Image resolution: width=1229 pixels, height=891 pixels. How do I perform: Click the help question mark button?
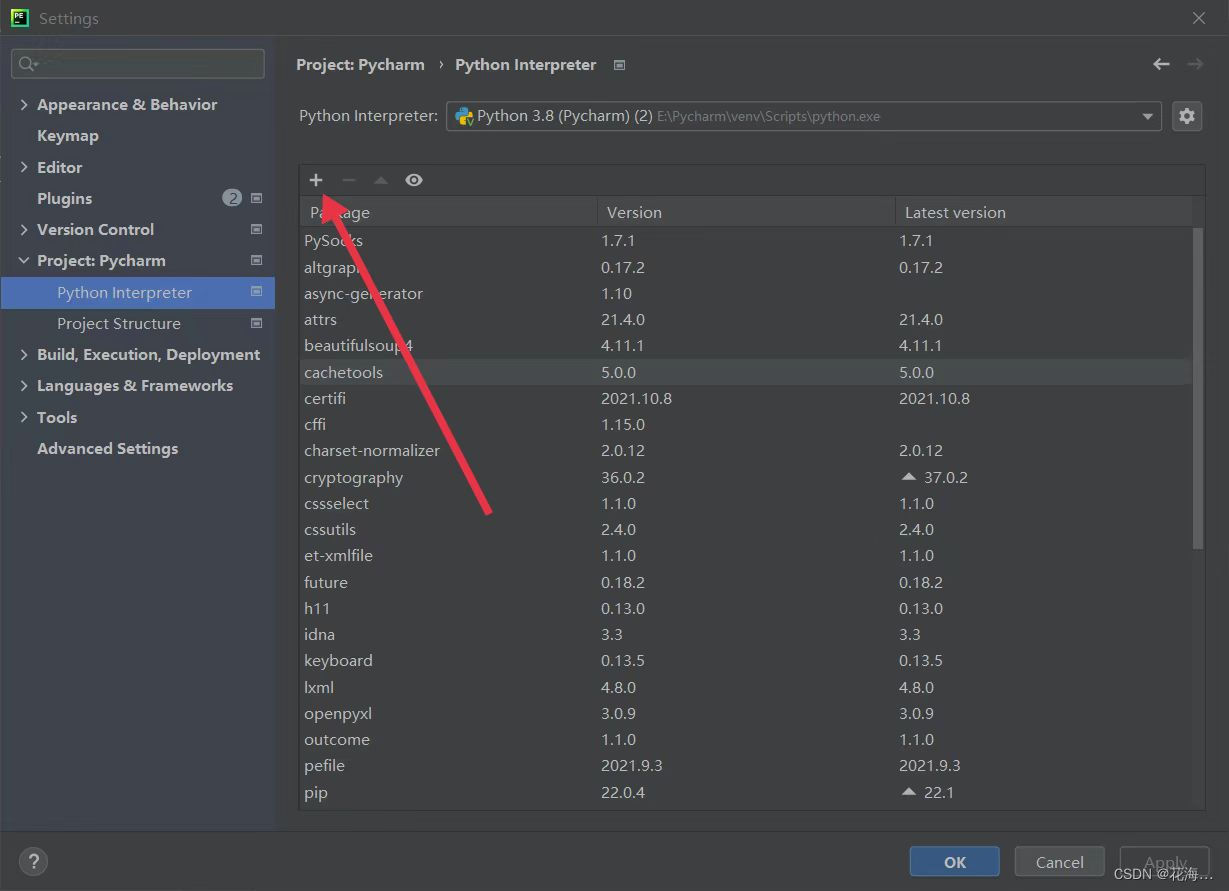pos(33,861)
